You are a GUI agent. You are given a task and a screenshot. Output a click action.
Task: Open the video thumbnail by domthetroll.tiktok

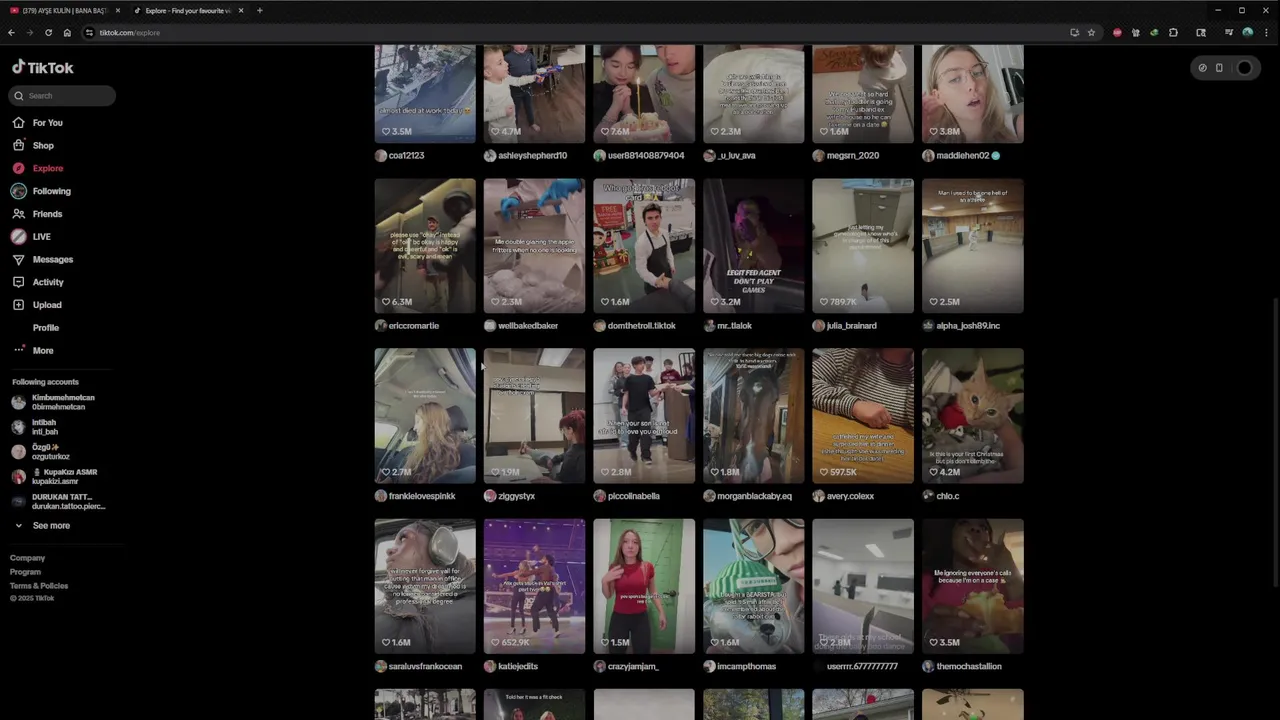644,246
